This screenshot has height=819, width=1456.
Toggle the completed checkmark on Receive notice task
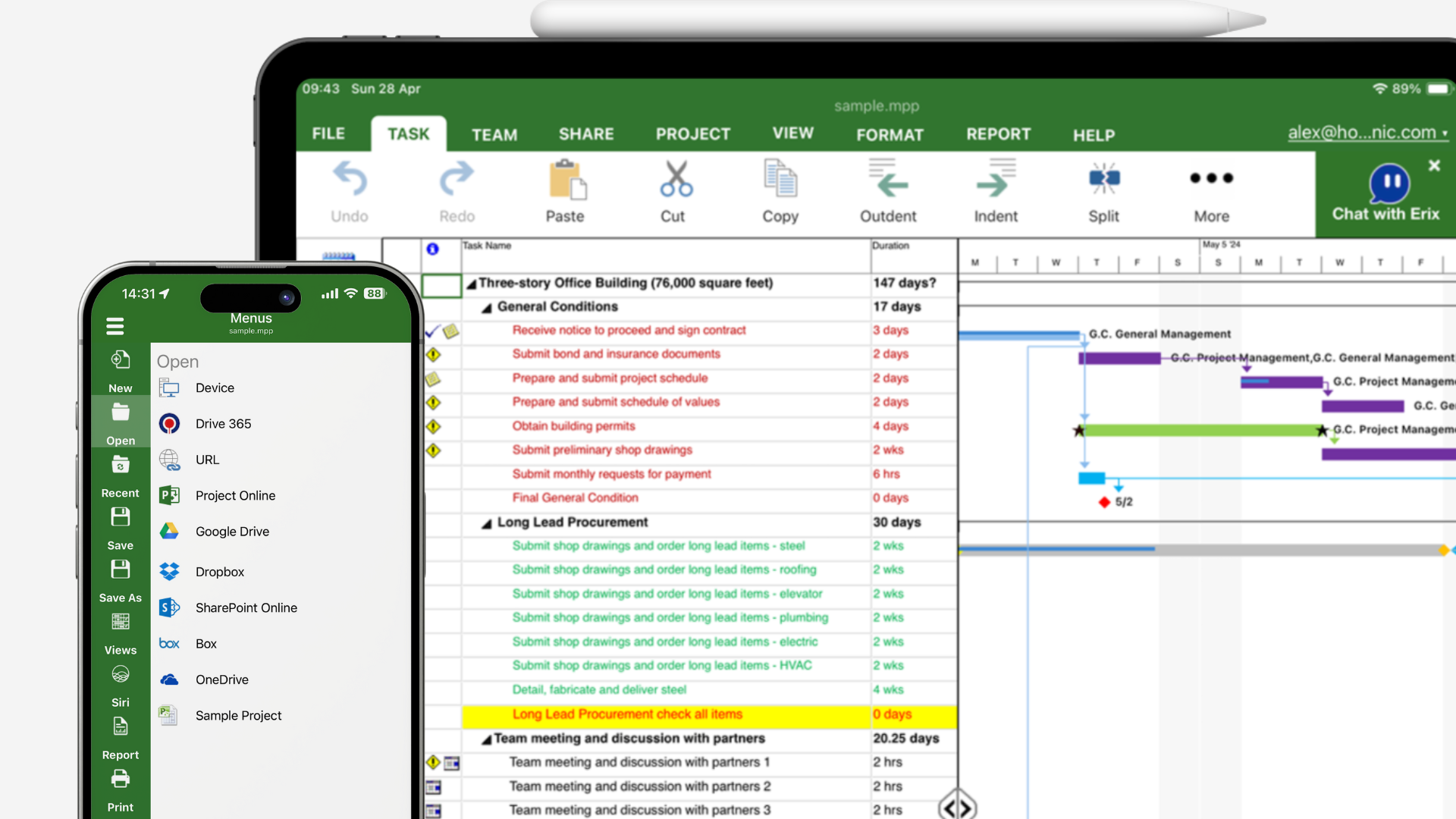click(431, 331)
